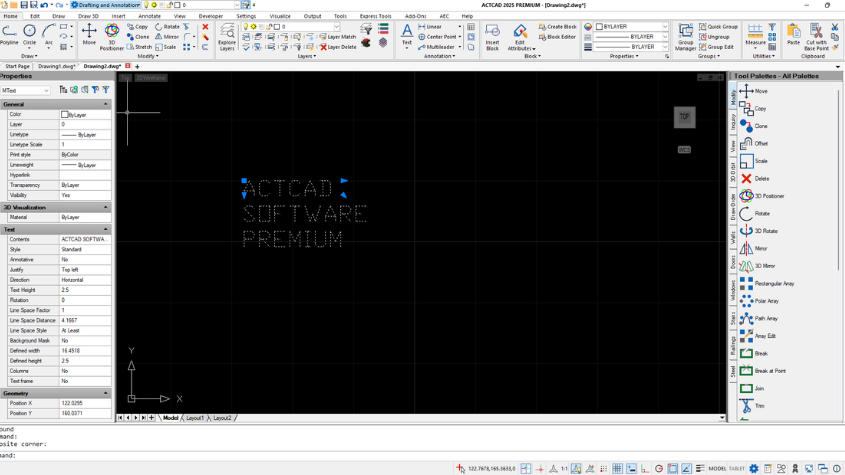Open the Block Editor

click(557, 37)
